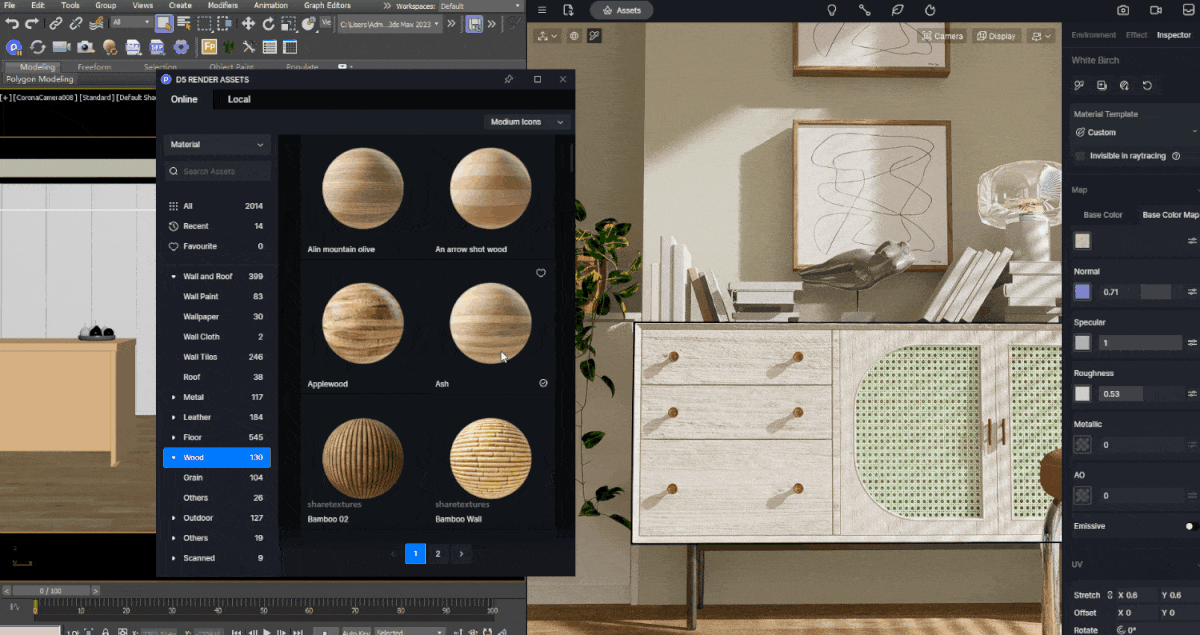The width and height of the screenshot is (1200, 635).
Task: Click the Undo arrow in 3ds Max toolbar
Action: pyautogui.click(x=13, y=23)
